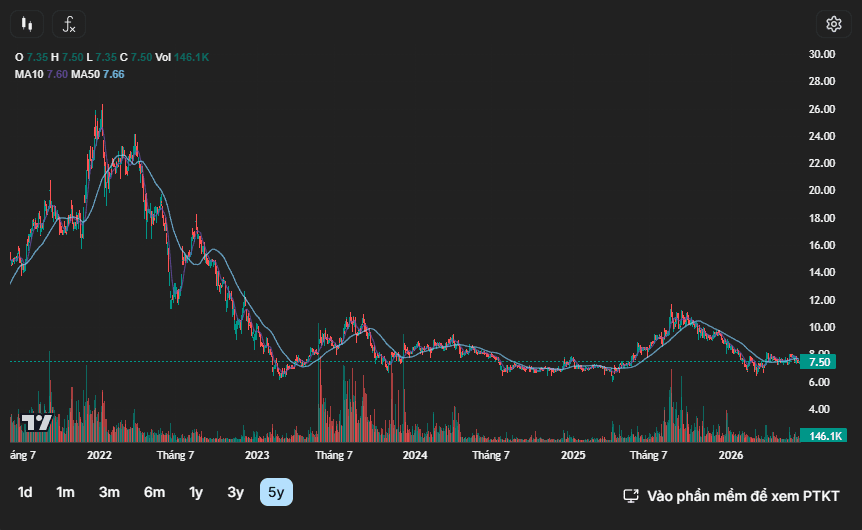Click the MA10 value 7.60
The width and height of the screenshot is (862, 530).
(x=57, y=74)
